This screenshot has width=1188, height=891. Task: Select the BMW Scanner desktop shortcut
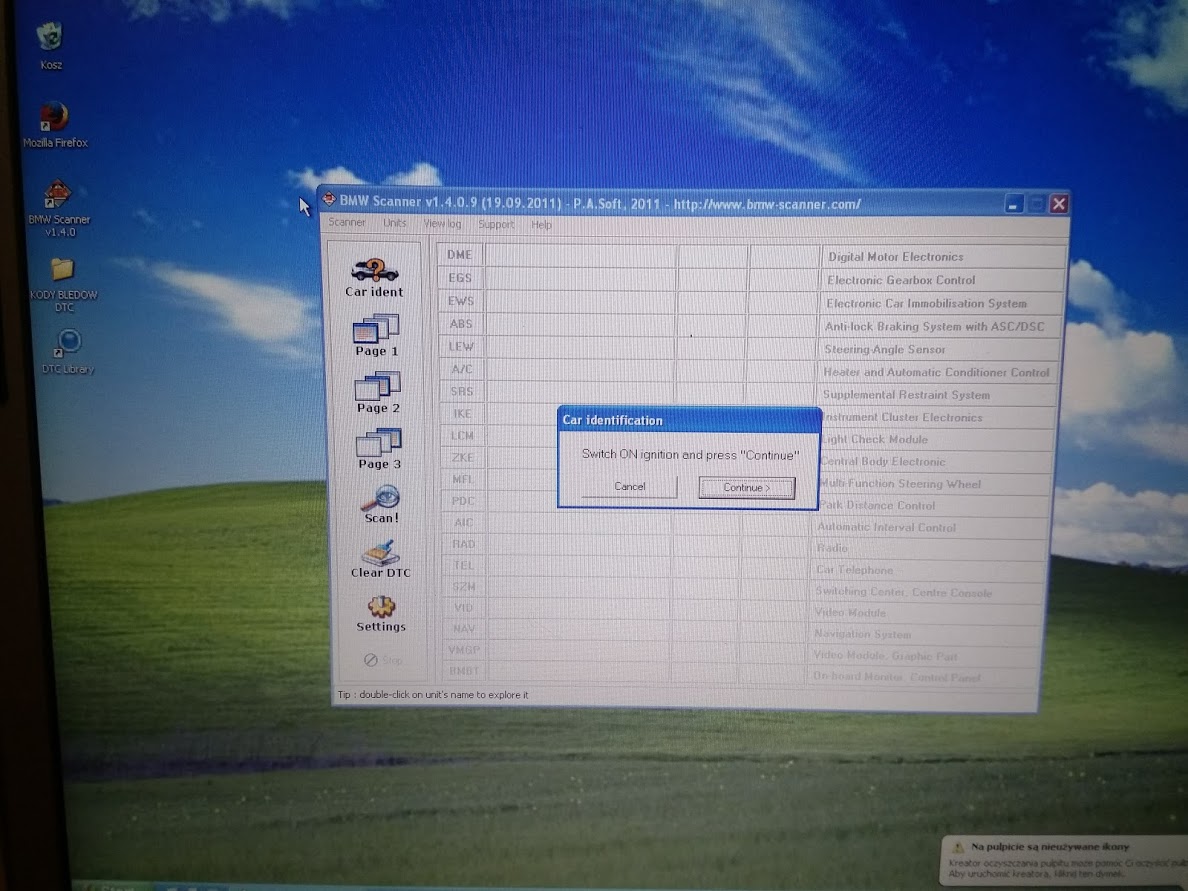(x=57, y=195)
